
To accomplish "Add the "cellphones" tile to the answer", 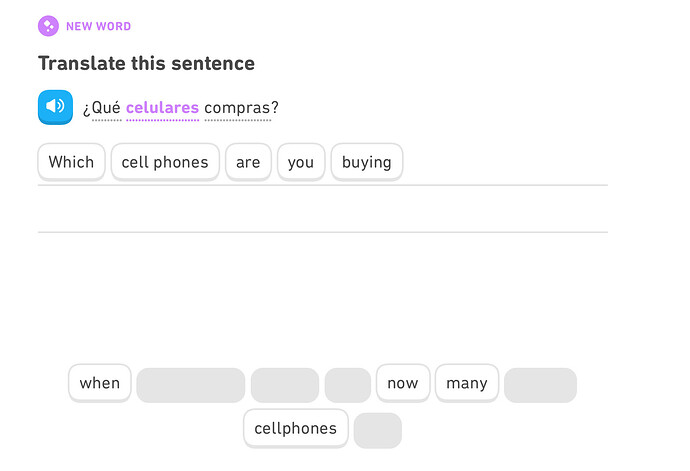I will (x=296, y=429).
